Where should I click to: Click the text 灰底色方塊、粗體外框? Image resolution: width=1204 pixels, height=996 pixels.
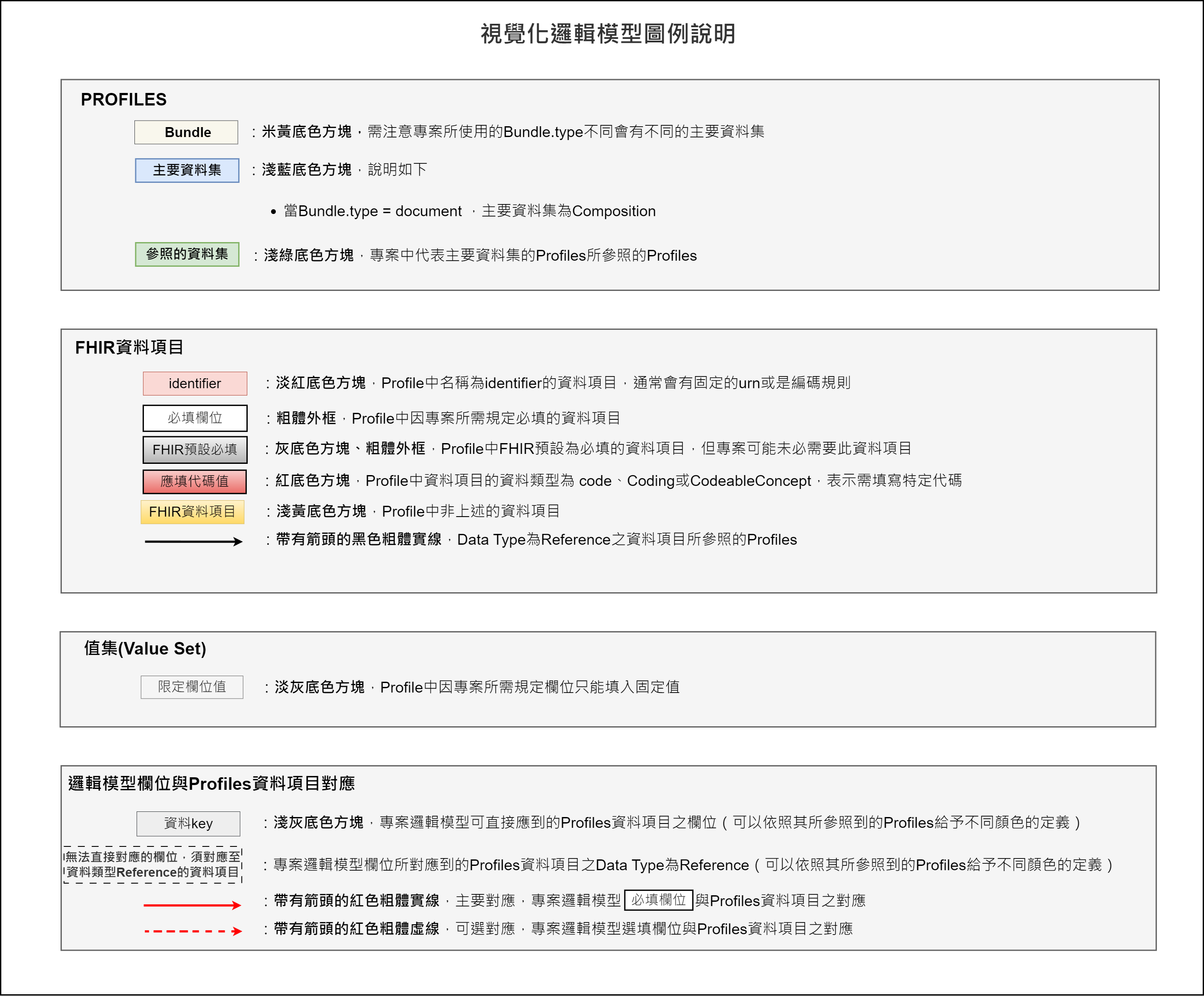350,448
